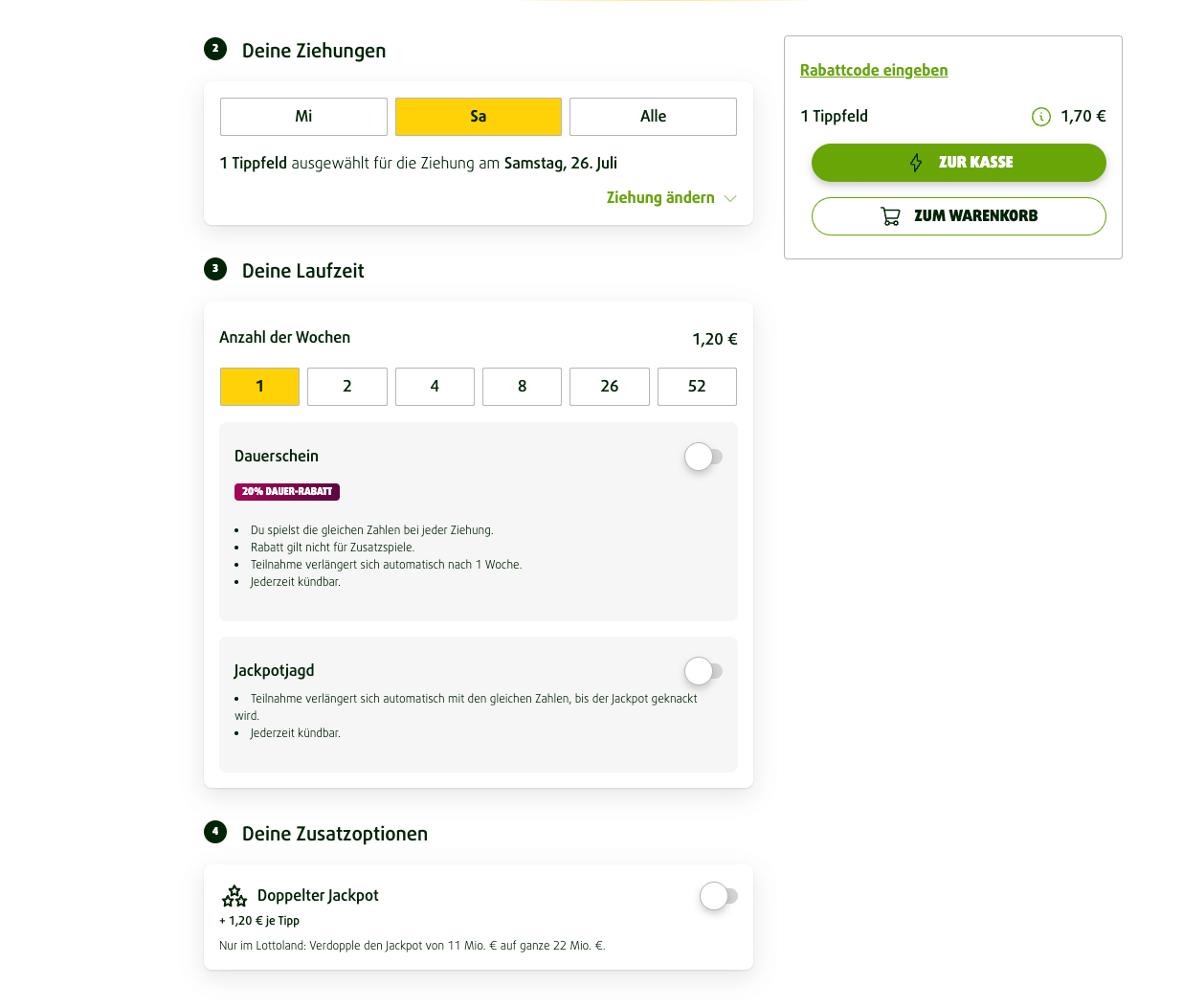Click the step 2 circle badge
This screenshot has height=1008, width=1183.
(215, 49)
